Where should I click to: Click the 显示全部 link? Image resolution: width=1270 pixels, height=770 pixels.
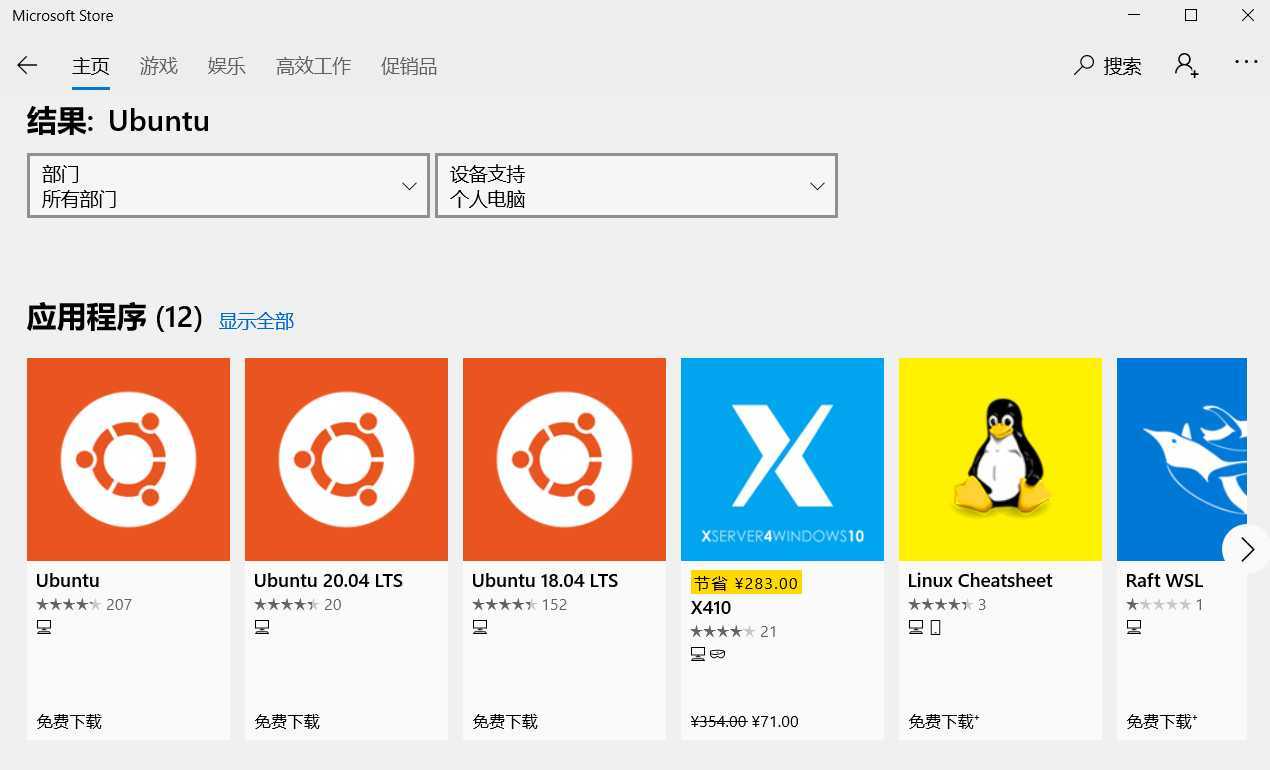(x=256, y=321)
